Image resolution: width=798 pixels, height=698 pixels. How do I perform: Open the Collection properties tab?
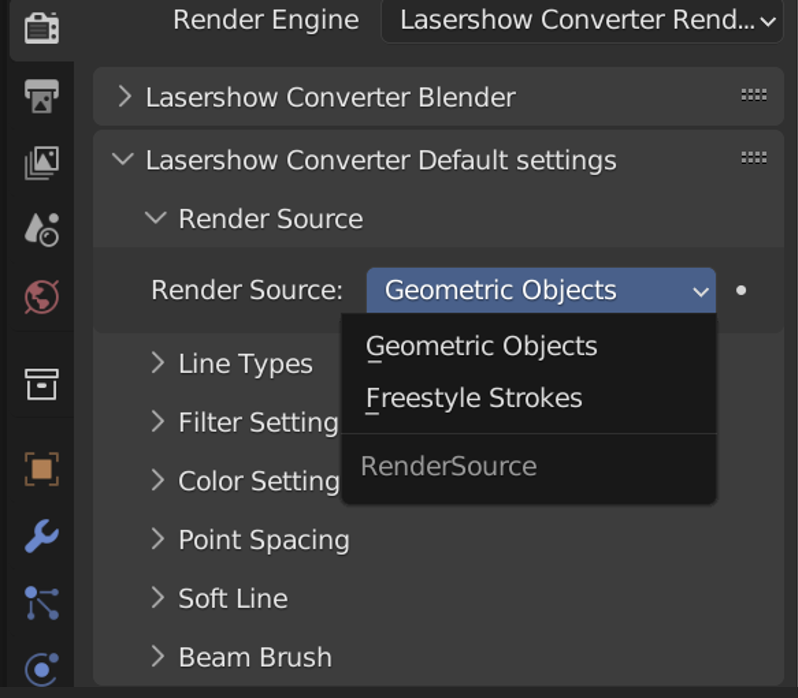coord(41,384)
